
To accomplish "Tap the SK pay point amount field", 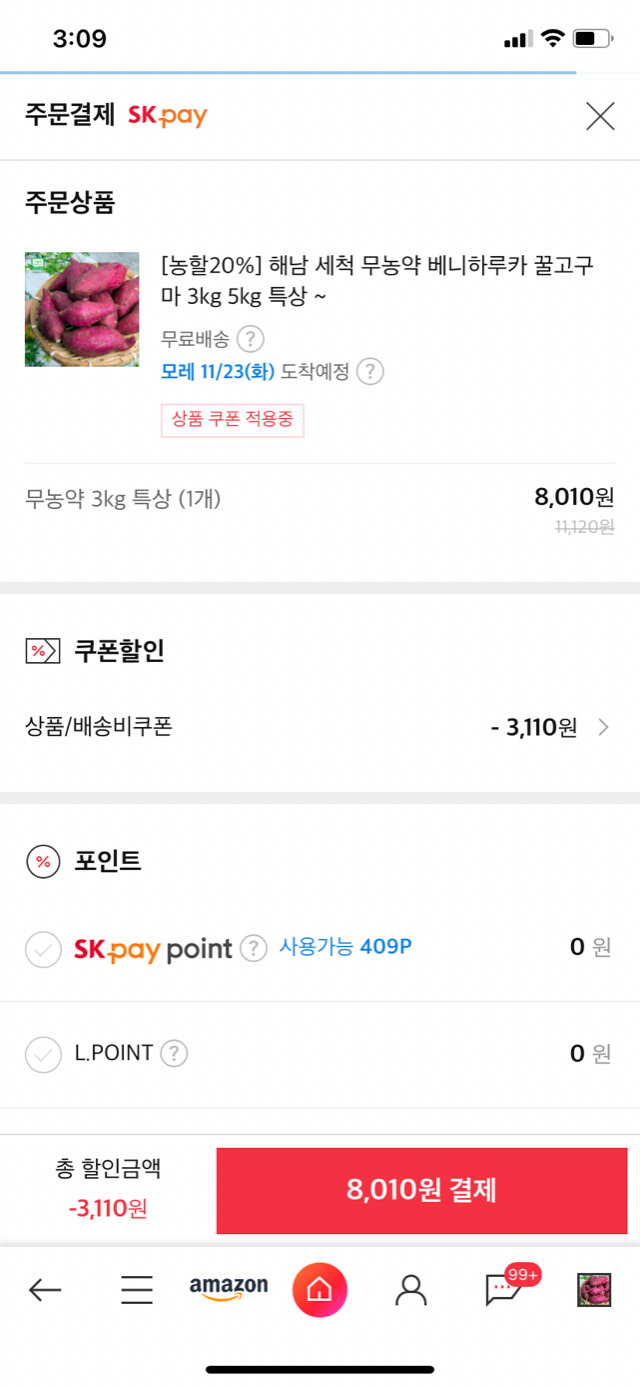I will [577, 947].
